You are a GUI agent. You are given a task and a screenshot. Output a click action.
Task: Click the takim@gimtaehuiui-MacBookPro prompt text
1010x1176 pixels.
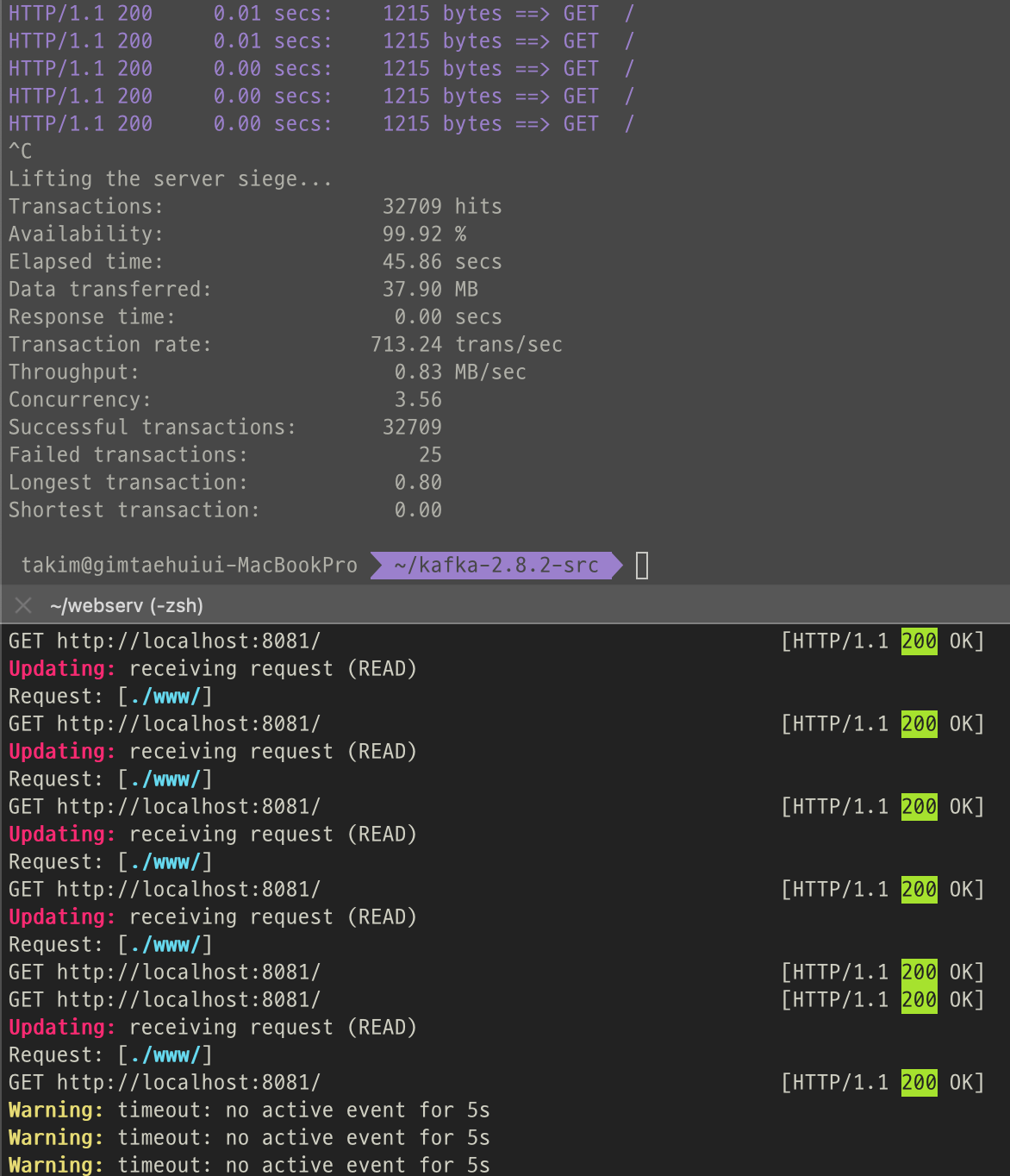pyautogui.click(x=190, y=566)
